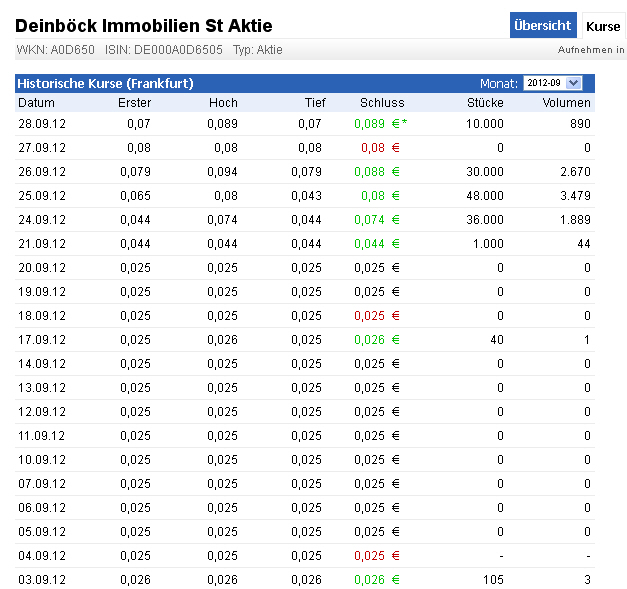Viewport: 627px width, 589px height.
Task: Select the Tief value 0,043
Action: (x=306, y=196)
